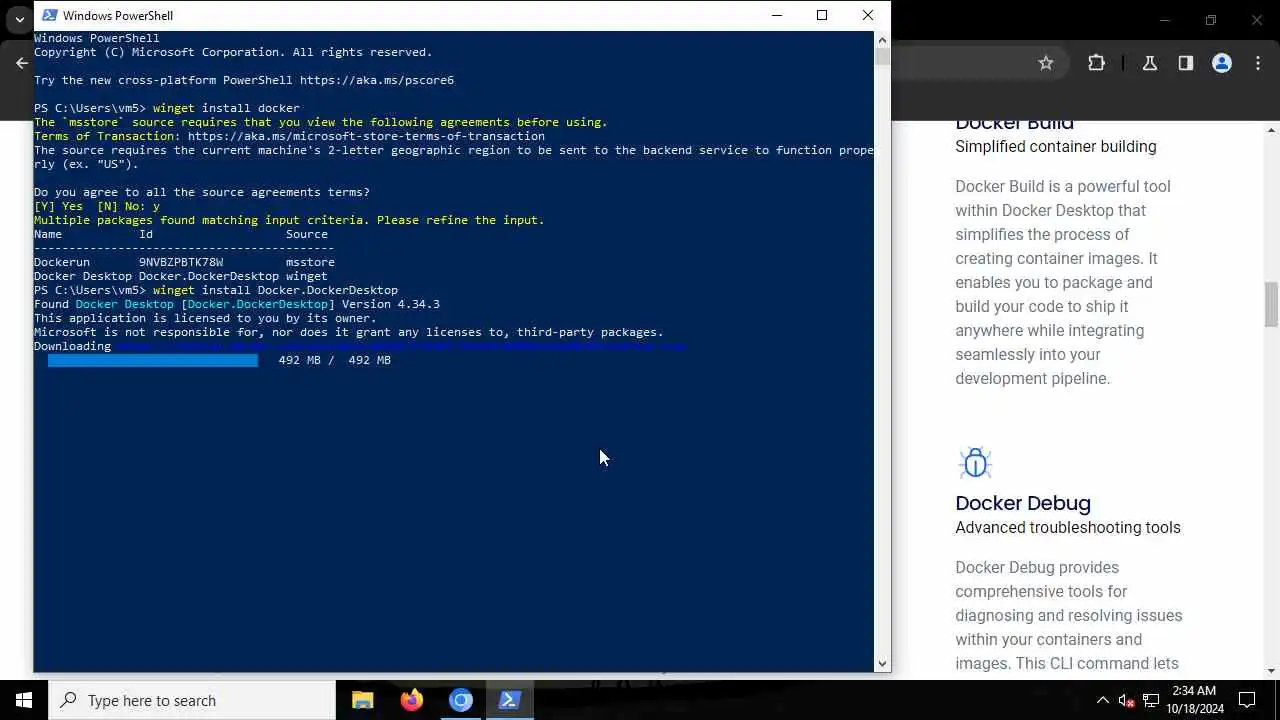Viewport: 1280px width, 720px height.
Task: Click the Docker Debug heading
Action: 1023,503
